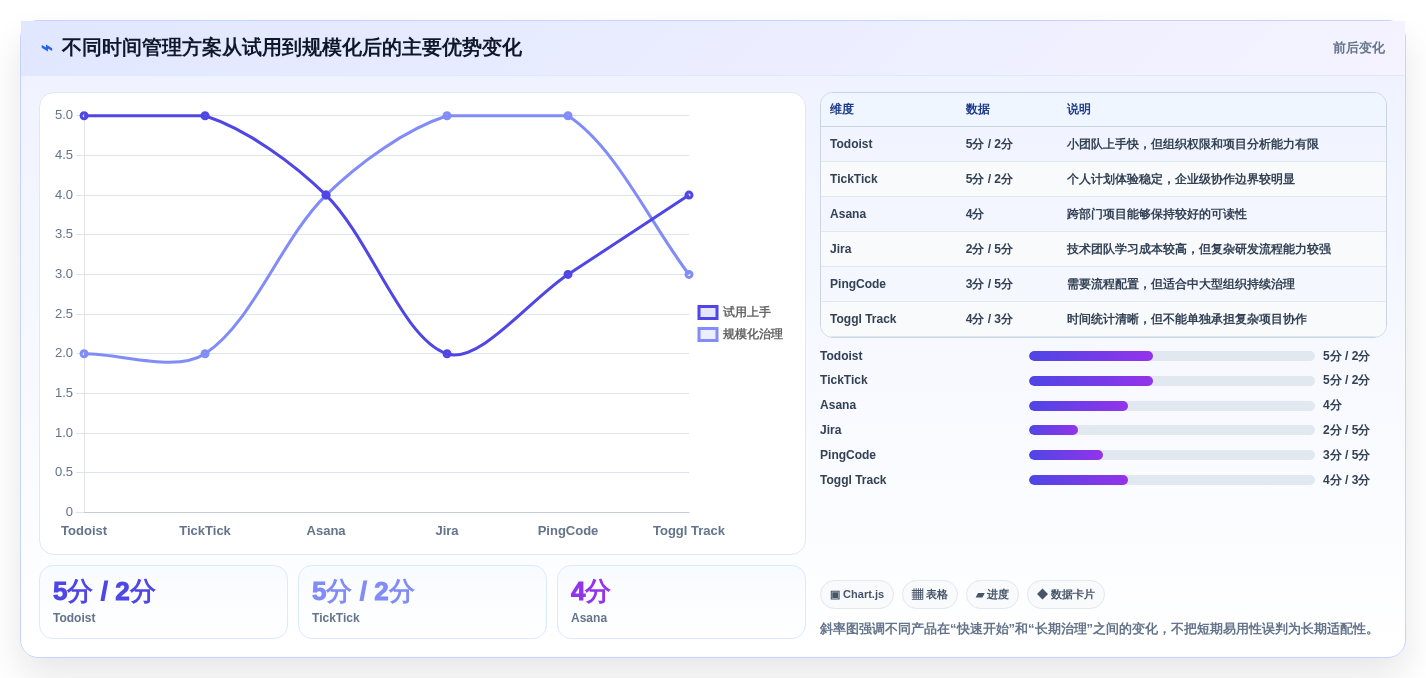Click the 前后变化 label in header
Image resolution: width=1426 pixels, height=678 pixels.
[x=1358, y=48]
